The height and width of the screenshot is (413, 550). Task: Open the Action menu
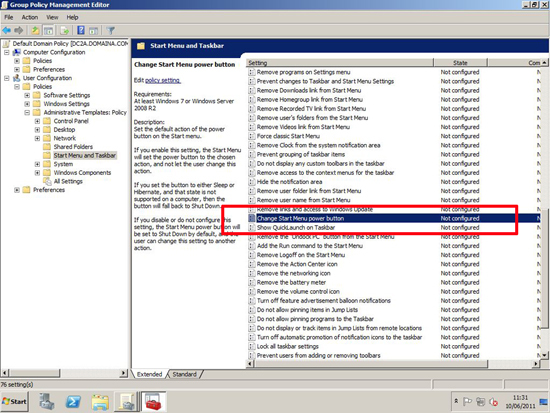[x=30, y=17]
